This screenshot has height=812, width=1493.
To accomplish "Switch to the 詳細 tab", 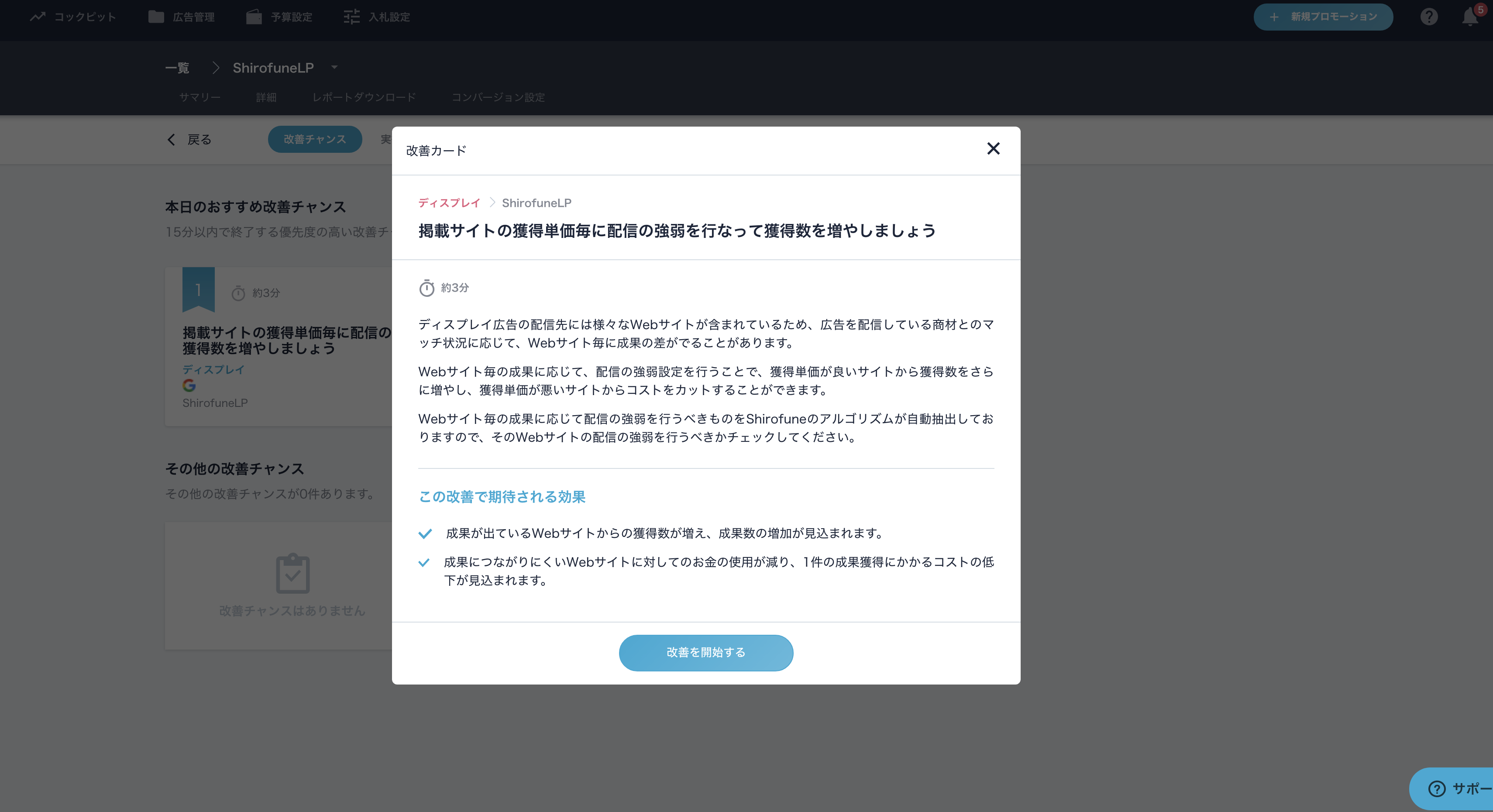I will click(x=266, y=97).
